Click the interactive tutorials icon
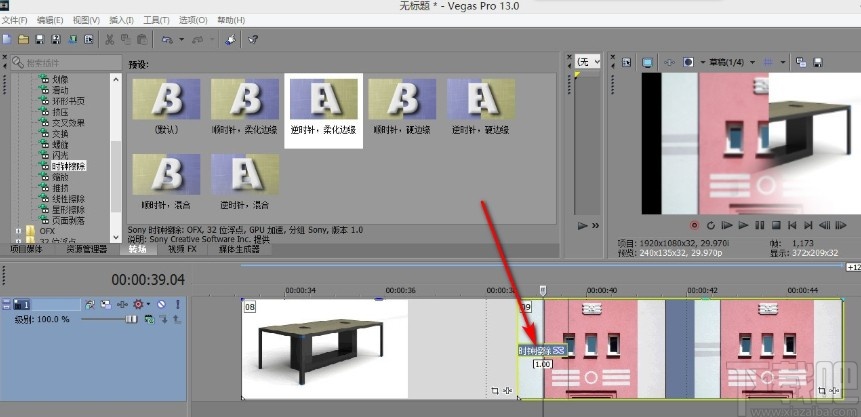Image resolution: width=861 pixels, height=417 pixels. coord(231,40)
